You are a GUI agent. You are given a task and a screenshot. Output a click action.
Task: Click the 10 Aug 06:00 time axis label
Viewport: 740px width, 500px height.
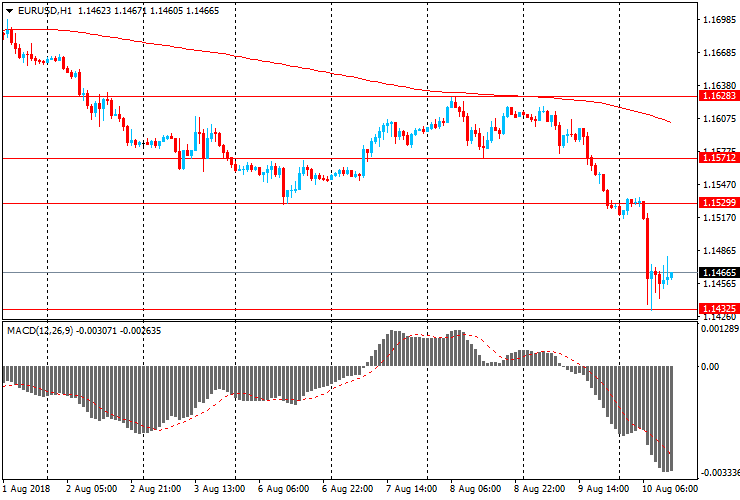pyautogui.click(x=670, y=489)
